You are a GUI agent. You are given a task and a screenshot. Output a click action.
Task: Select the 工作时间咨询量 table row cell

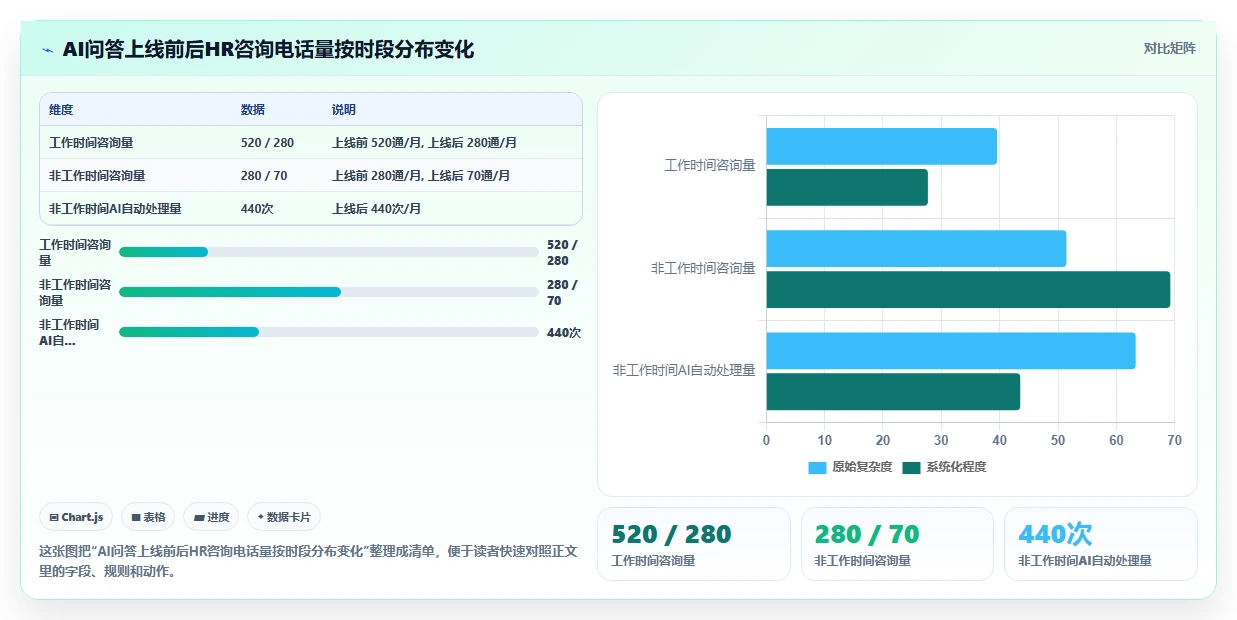tap(91, 143)
